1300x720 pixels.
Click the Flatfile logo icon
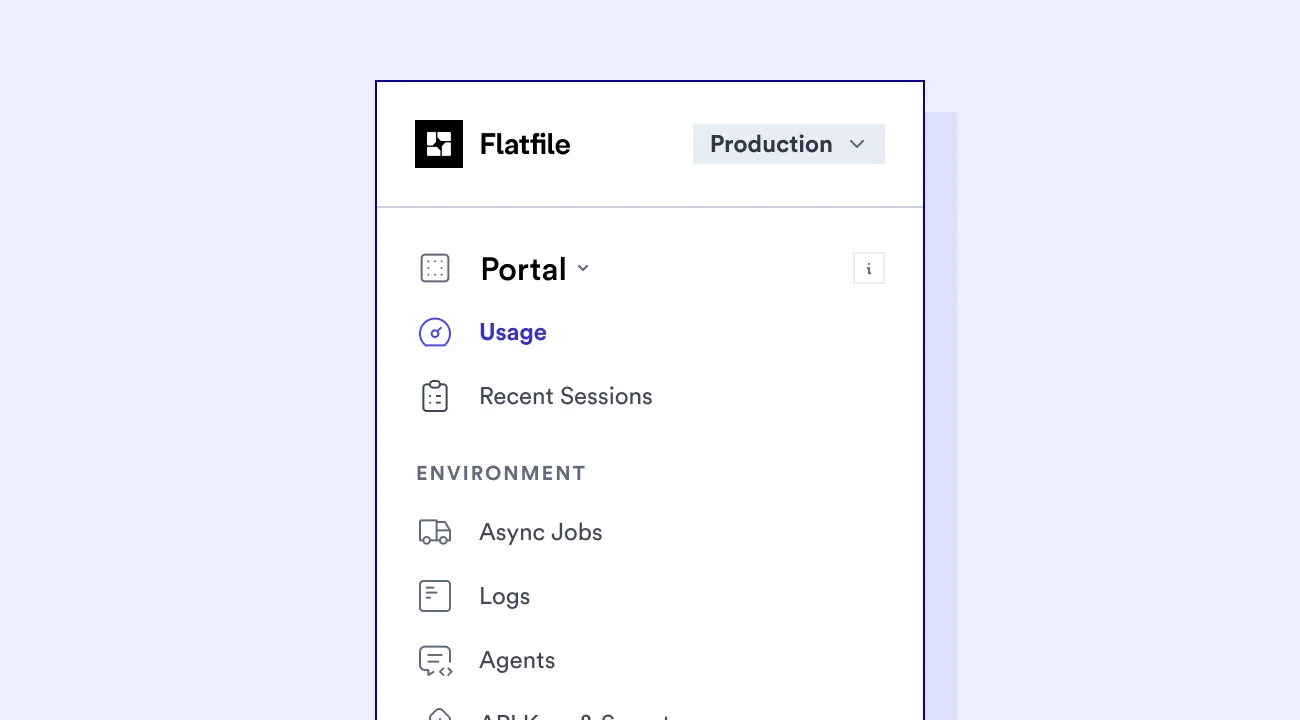[x=439, y=143]
